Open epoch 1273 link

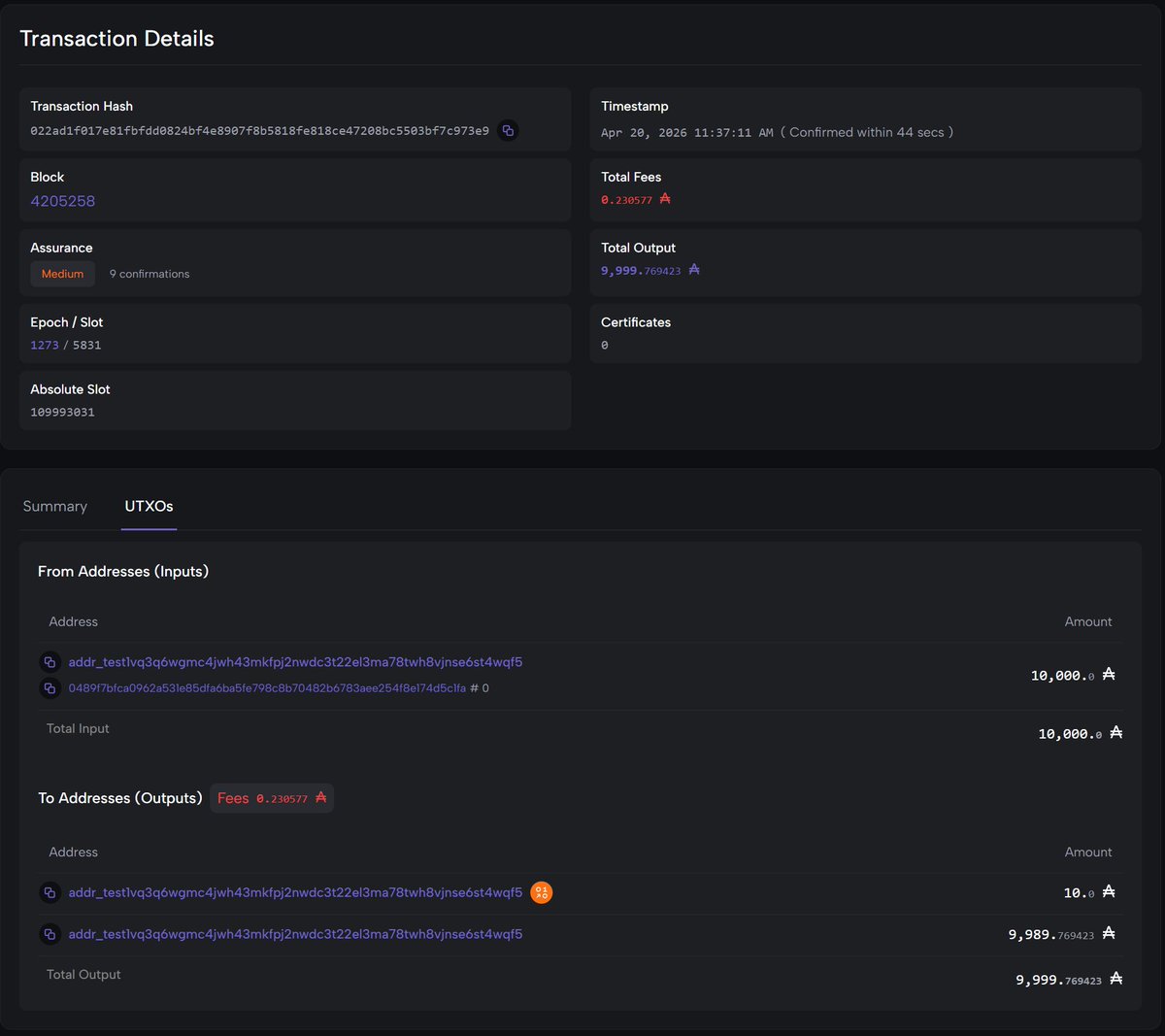(45, 345)
